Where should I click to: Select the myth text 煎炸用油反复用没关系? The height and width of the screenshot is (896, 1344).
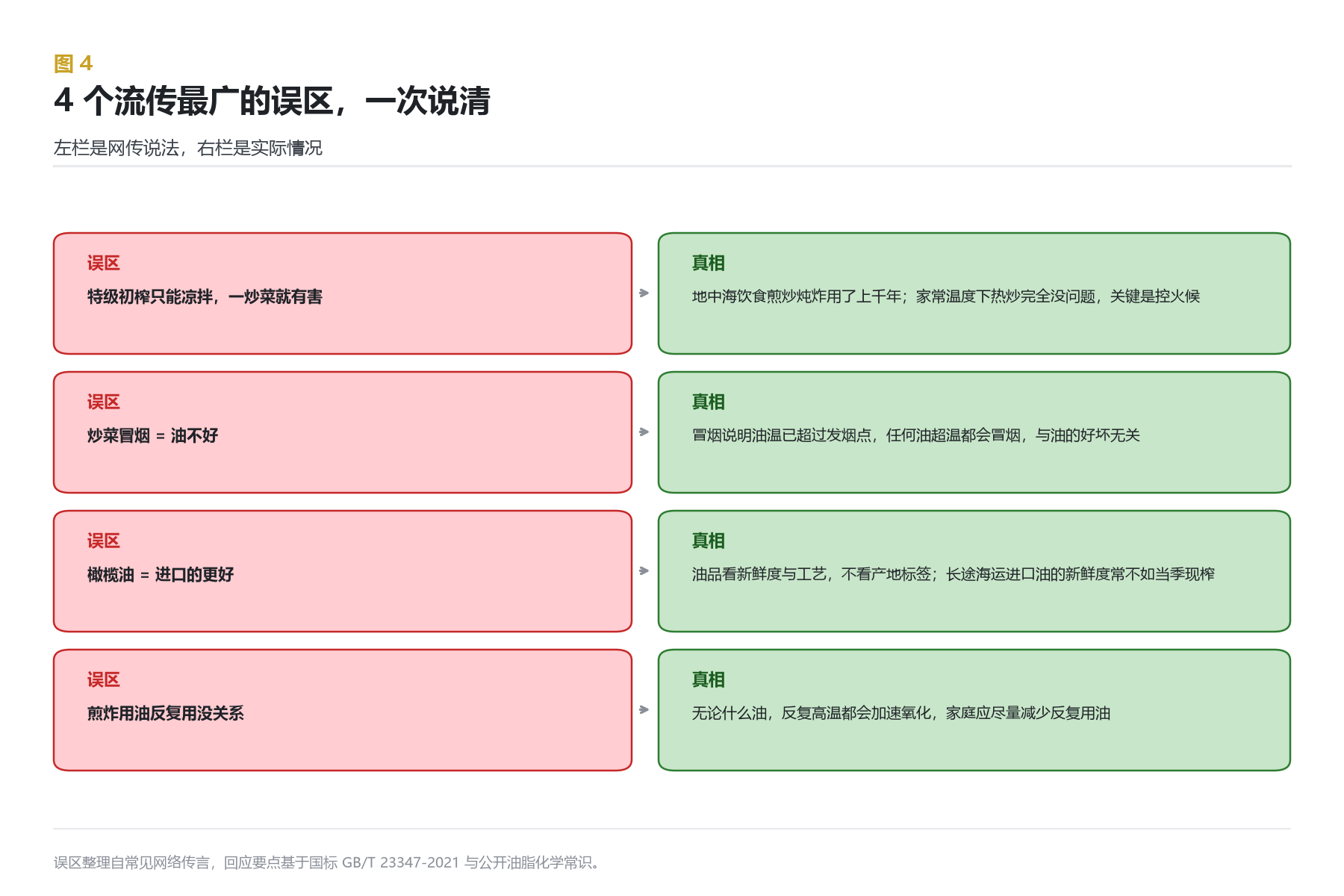(x=166, y=713)
